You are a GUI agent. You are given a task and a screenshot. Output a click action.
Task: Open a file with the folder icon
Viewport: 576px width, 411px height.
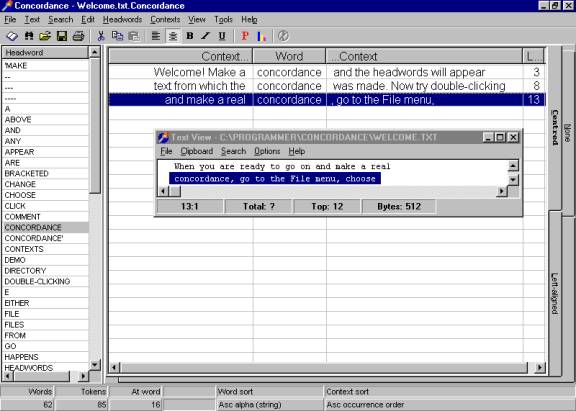click(45, 36)
